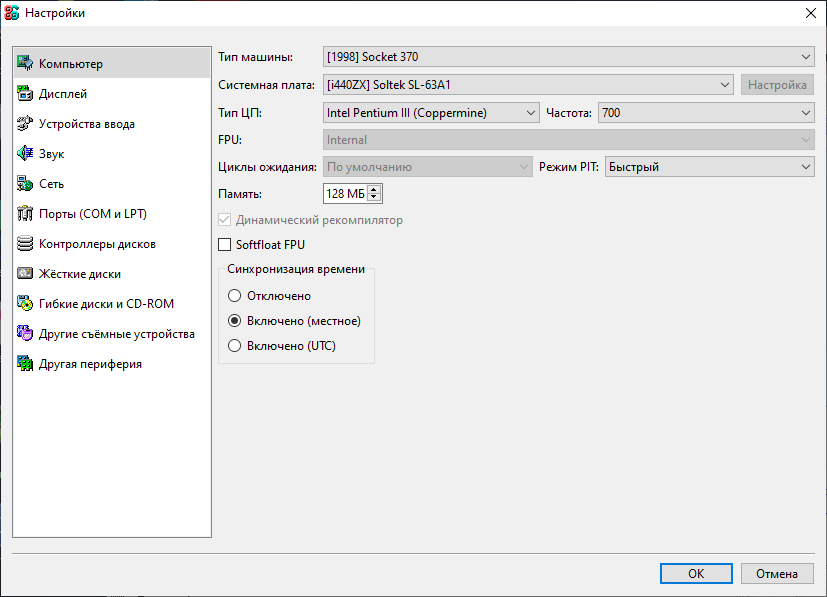Image resolution: width=827 pixels, height=597 pixels.
Task: Increase memory with the up spinner arrow
Action: tap(374, 189)
